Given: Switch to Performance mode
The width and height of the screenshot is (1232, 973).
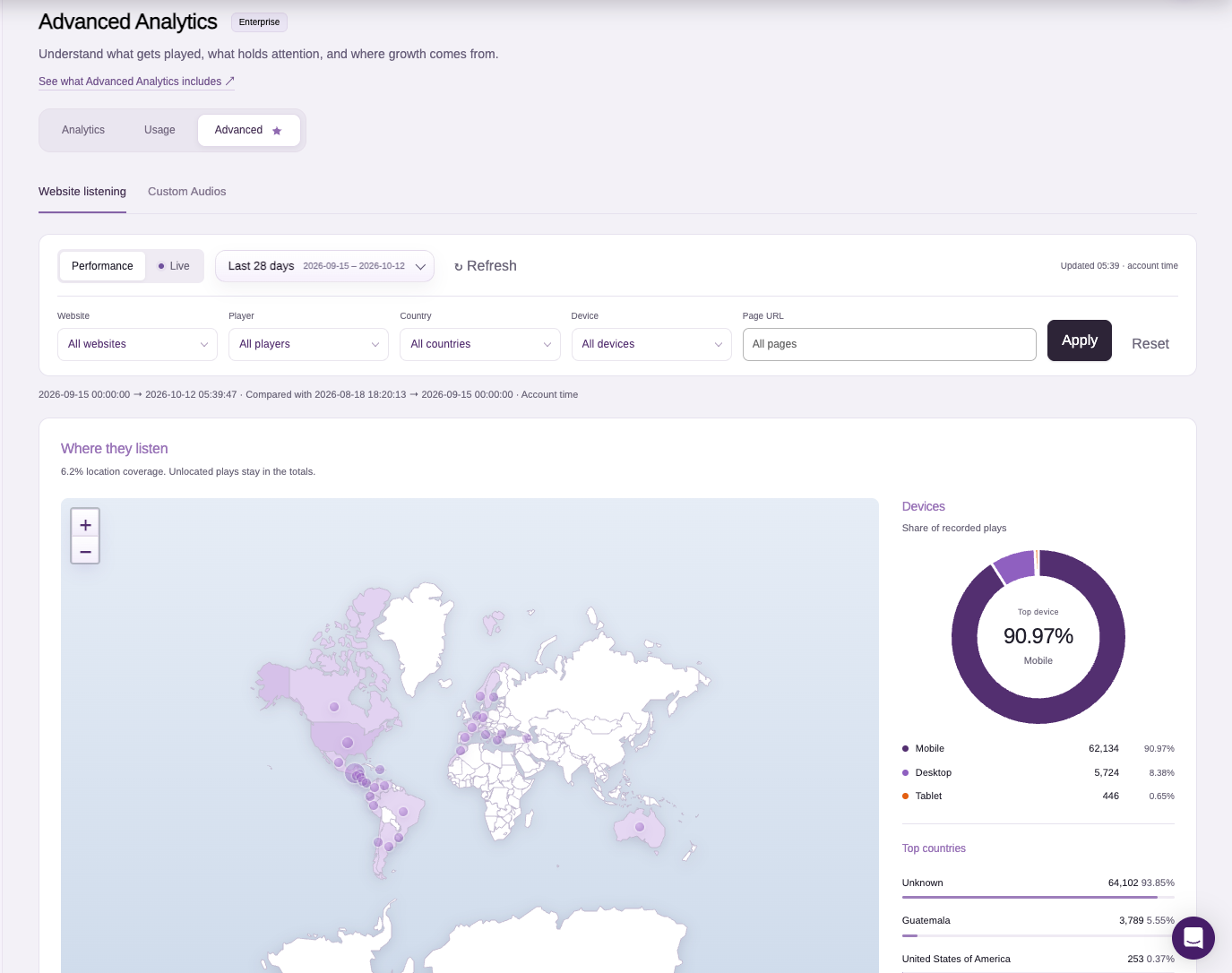Looking at the screenshot, I should pyautogui.click(x=102, y=266).
